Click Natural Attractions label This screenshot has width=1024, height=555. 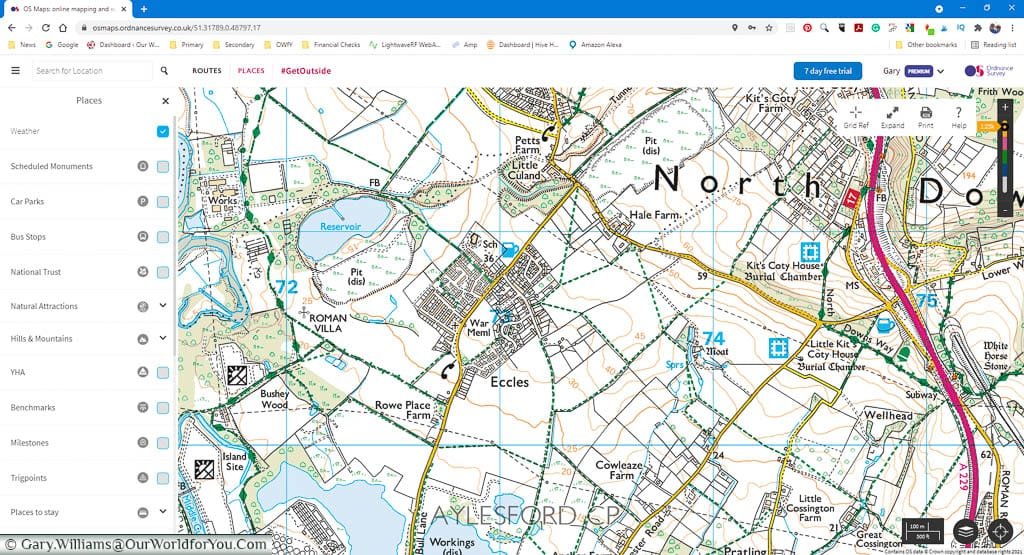tap(44, 306)
